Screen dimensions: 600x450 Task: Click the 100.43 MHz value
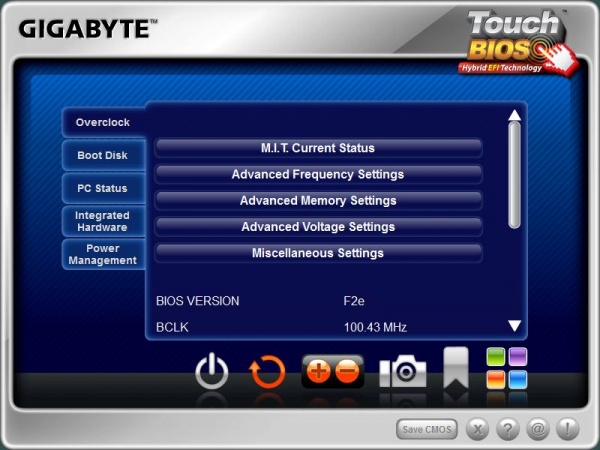click(375, 328)
